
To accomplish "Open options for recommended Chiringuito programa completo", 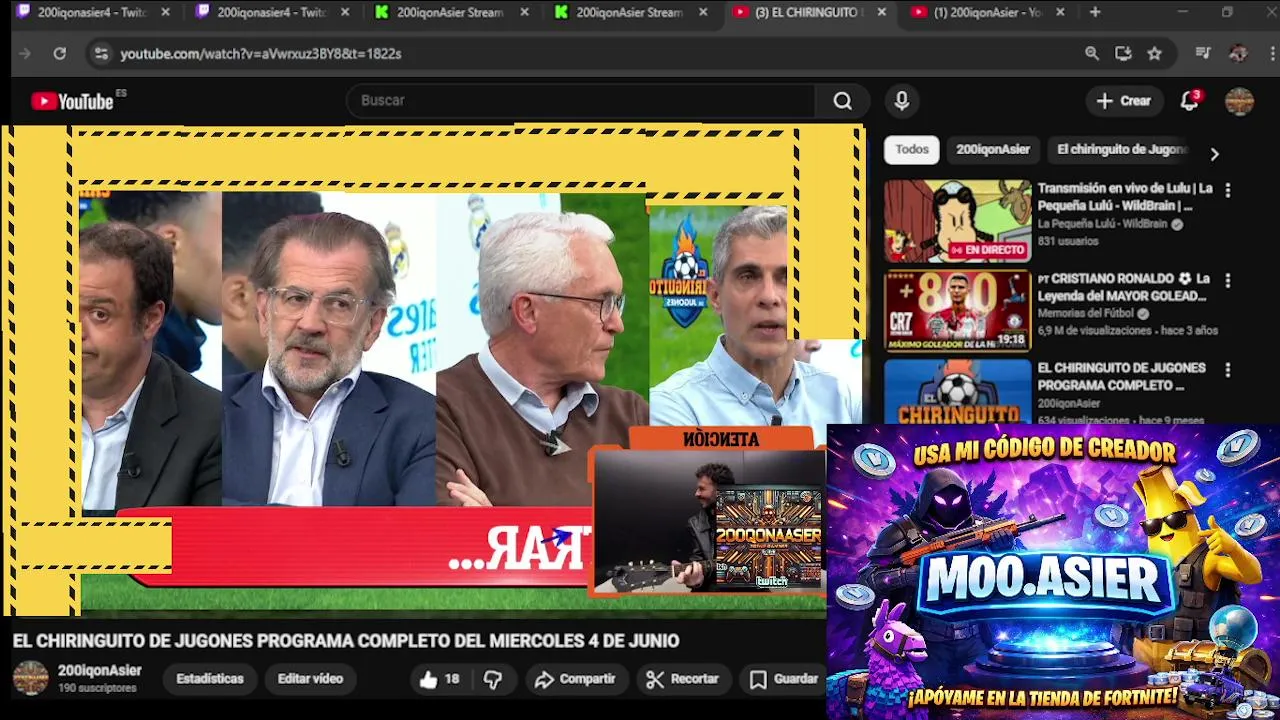I will point(1228,370).
